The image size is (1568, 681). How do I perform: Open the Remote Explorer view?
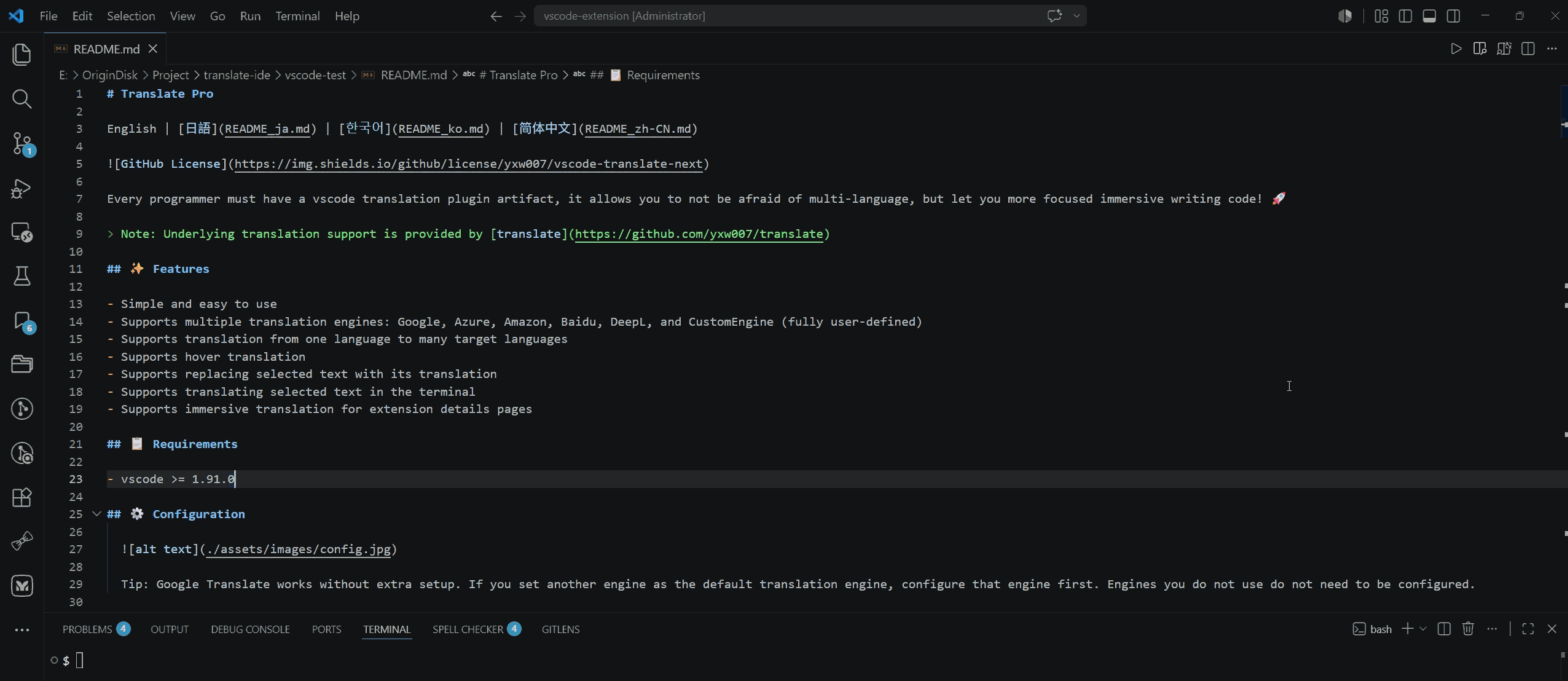pyautogui.click(x=22, y=232)
